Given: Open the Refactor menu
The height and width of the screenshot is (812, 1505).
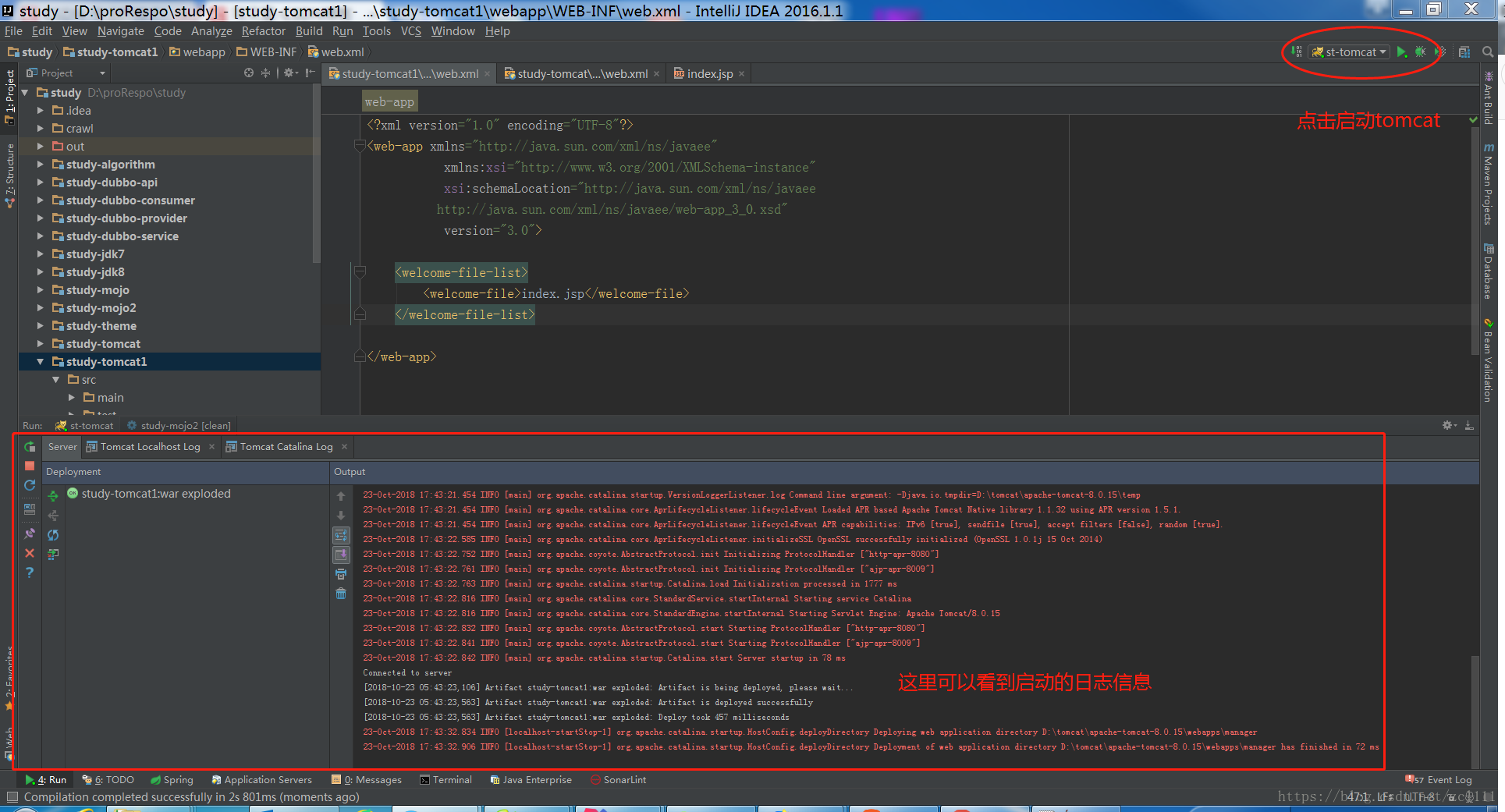Looking at the screenshot, I should pyautogui.click(x=263, y=31).
